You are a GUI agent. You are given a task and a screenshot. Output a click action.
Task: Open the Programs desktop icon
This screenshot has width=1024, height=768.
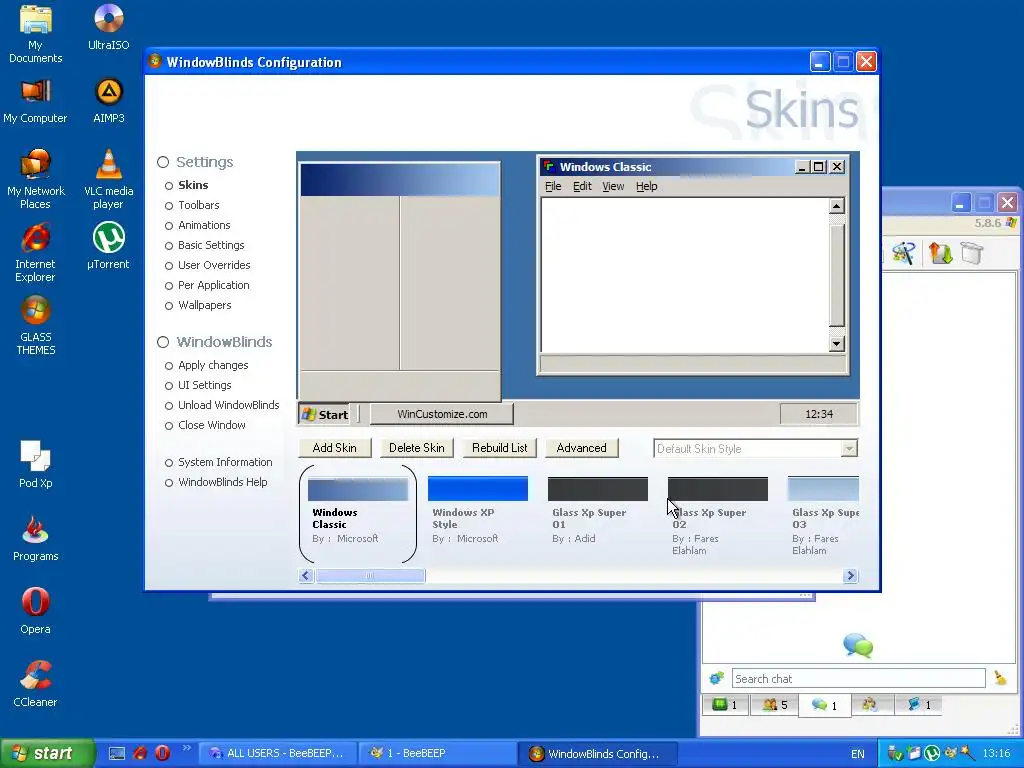[x=35, y=538]
